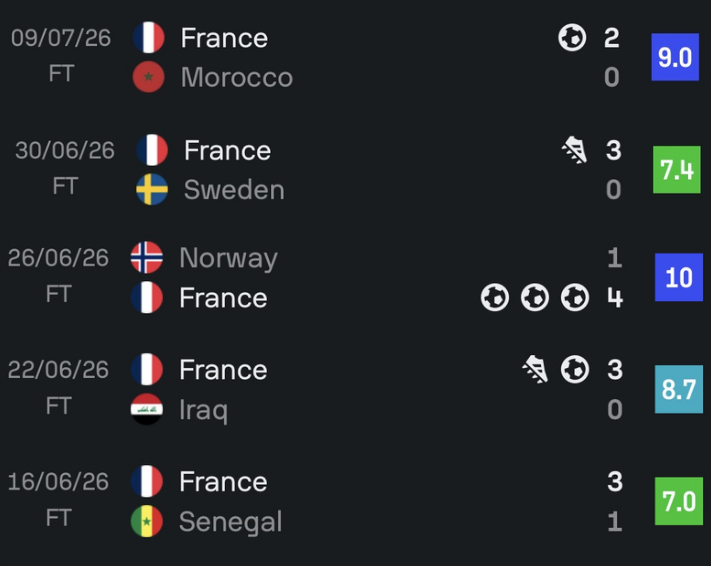Select the green 7.0 rating badge
The width and height of the screenshot is (711, 566).
coord(679,501)
